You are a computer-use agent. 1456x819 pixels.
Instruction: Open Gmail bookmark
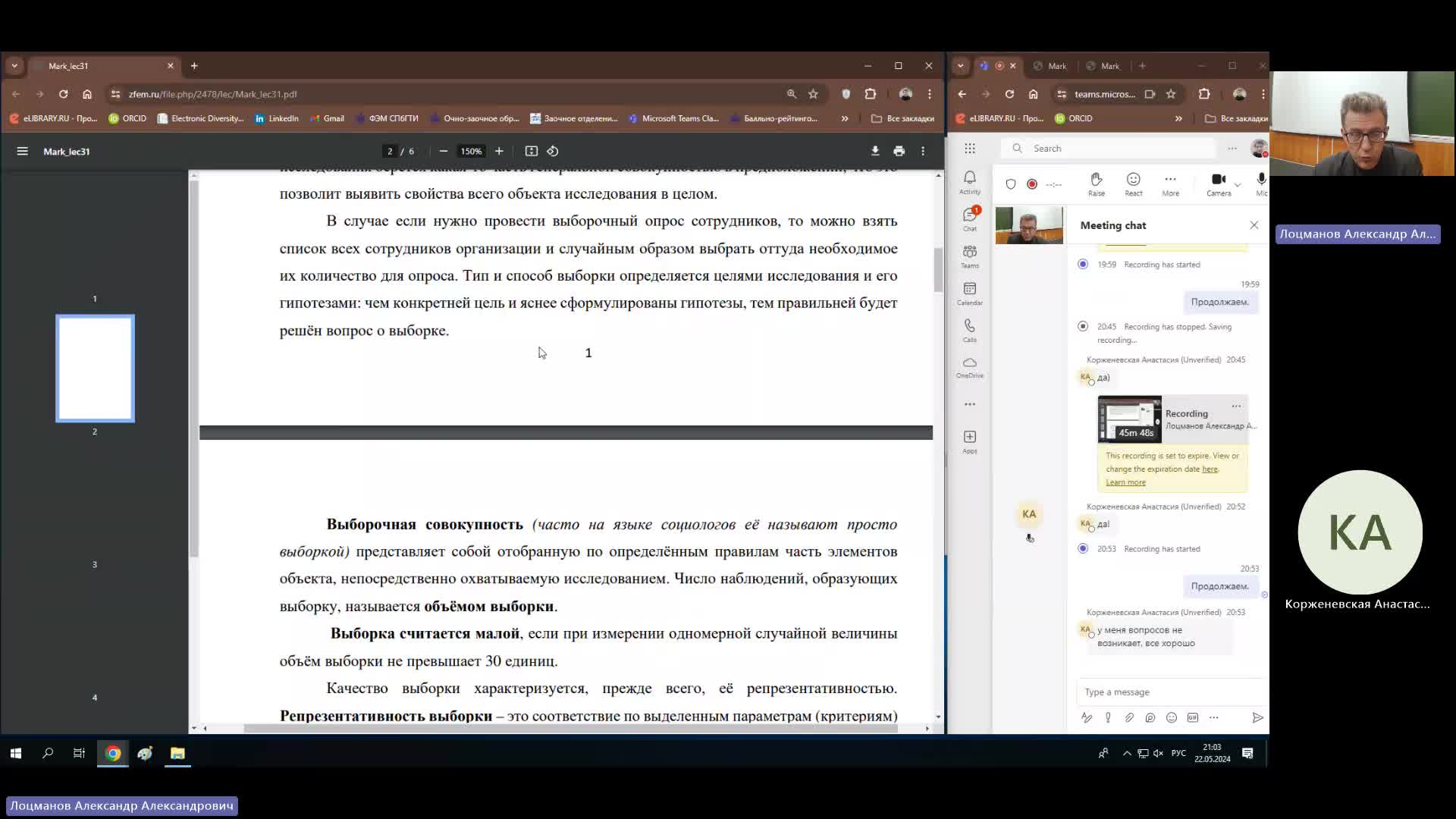(327, 118)
